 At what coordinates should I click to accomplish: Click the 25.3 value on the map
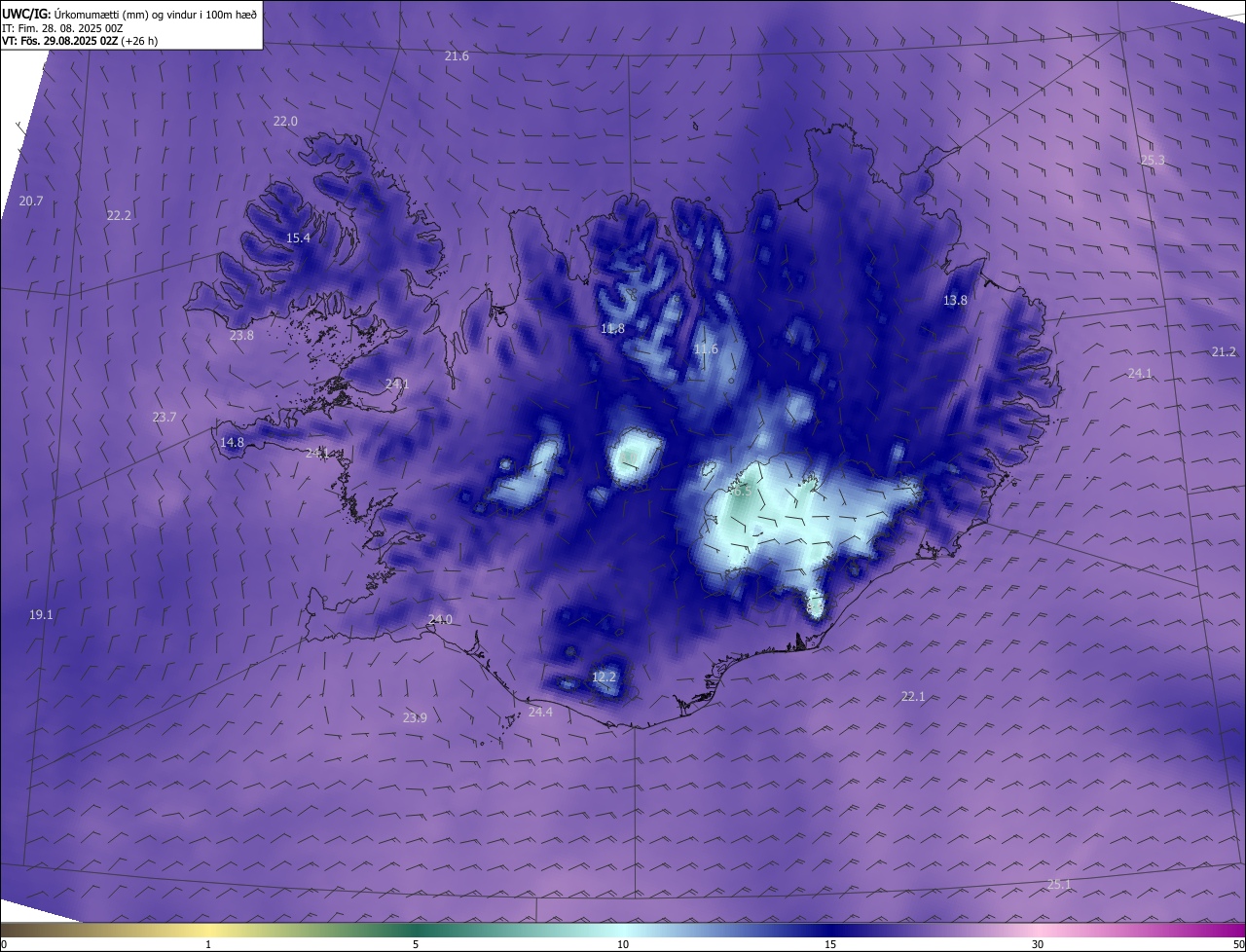(1153, 161)
